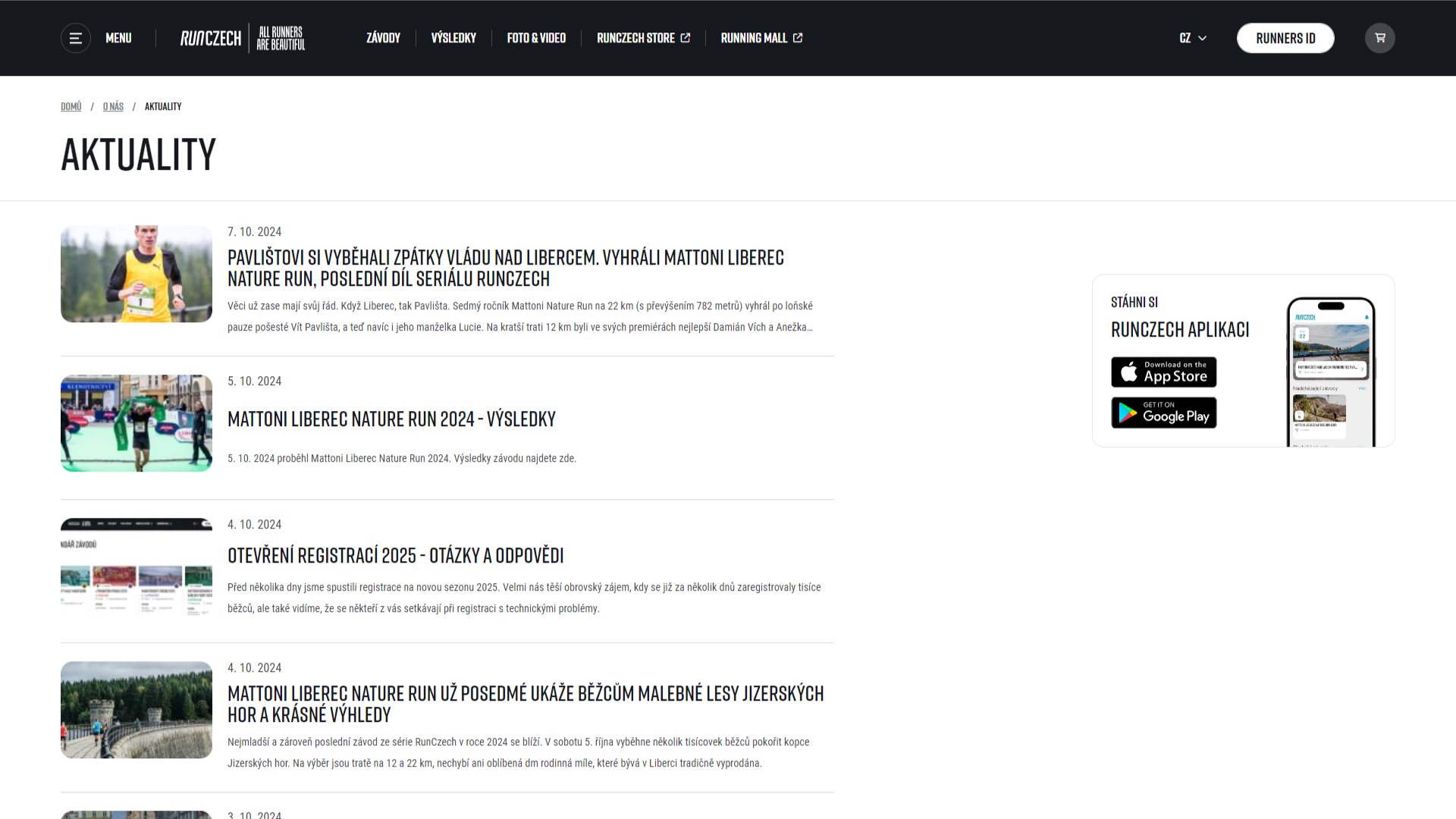Screen dimensions: 1456x819
Task: Follow the O NÁS breadcrumb link
Action: coord(113,106)
